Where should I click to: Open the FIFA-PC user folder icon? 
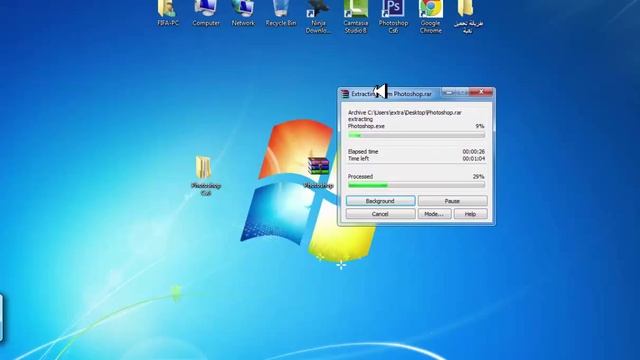click(x=168, y=12)
